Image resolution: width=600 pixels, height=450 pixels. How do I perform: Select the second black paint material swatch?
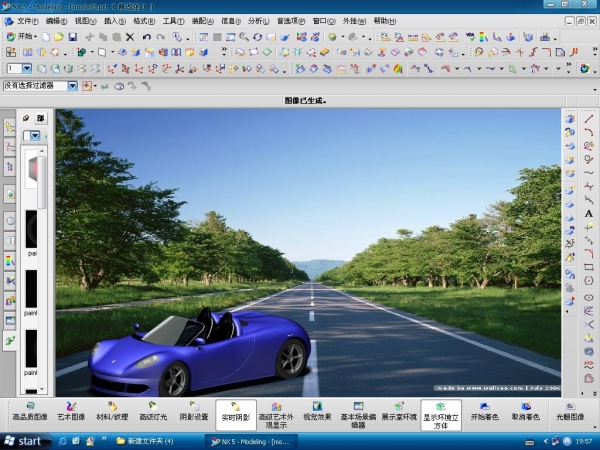coord(31,289)
